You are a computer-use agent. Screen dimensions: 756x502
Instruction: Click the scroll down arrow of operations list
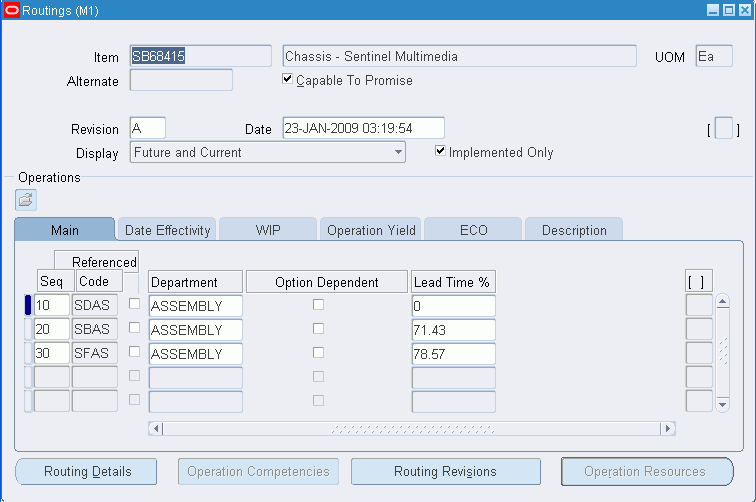pyautogui.click(x=722, y=405)
